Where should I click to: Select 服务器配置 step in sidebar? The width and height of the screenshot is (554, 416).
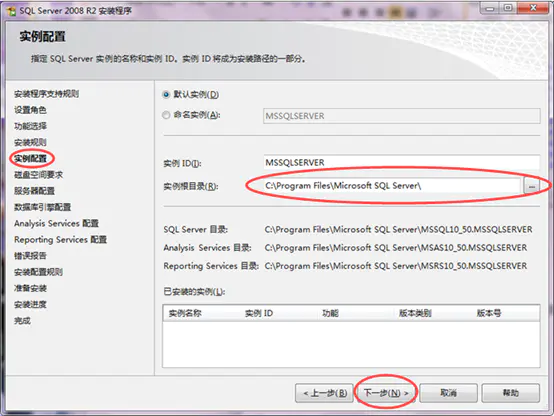tap(34, 191)
